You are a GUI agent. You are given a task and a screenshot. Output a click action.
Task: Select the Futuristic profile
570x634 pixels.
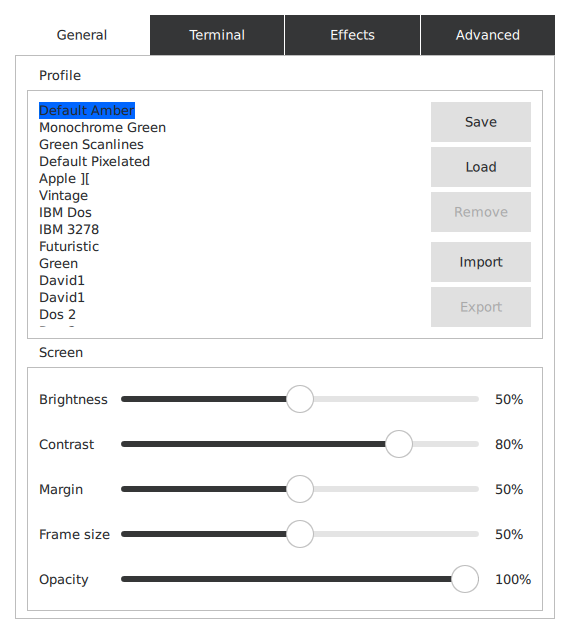69,247
